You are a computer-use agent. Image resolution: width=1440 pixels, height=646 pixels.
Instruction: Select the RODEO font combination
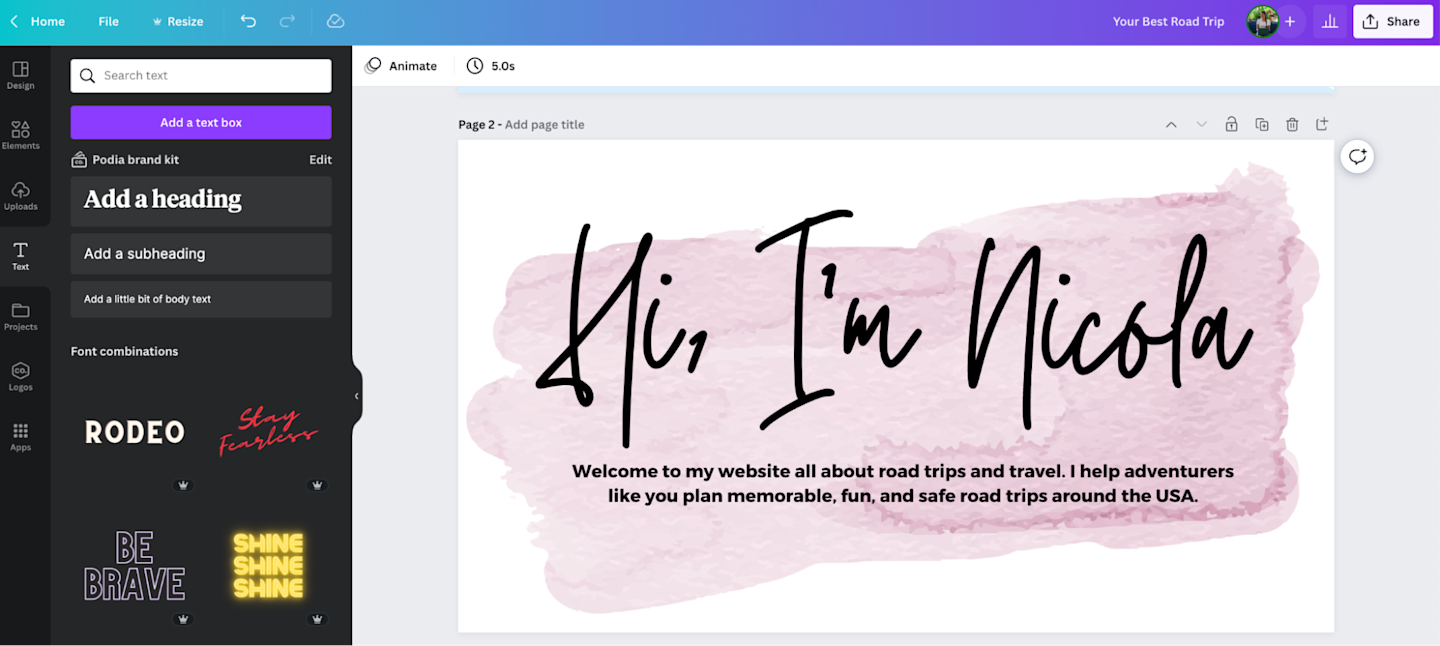pyautogui.click(x=134, y=432)
